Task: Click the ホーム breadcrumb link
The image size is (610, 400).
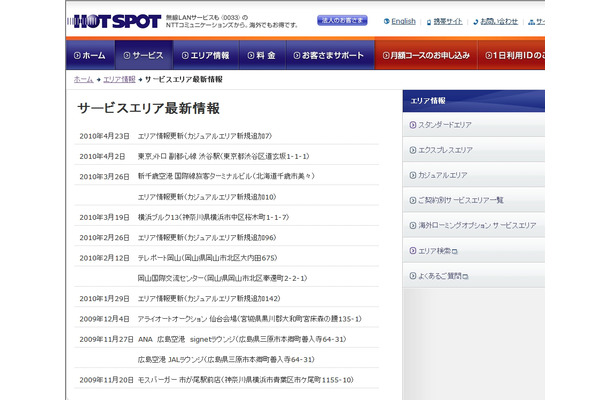Action: (x=84, y=79)
